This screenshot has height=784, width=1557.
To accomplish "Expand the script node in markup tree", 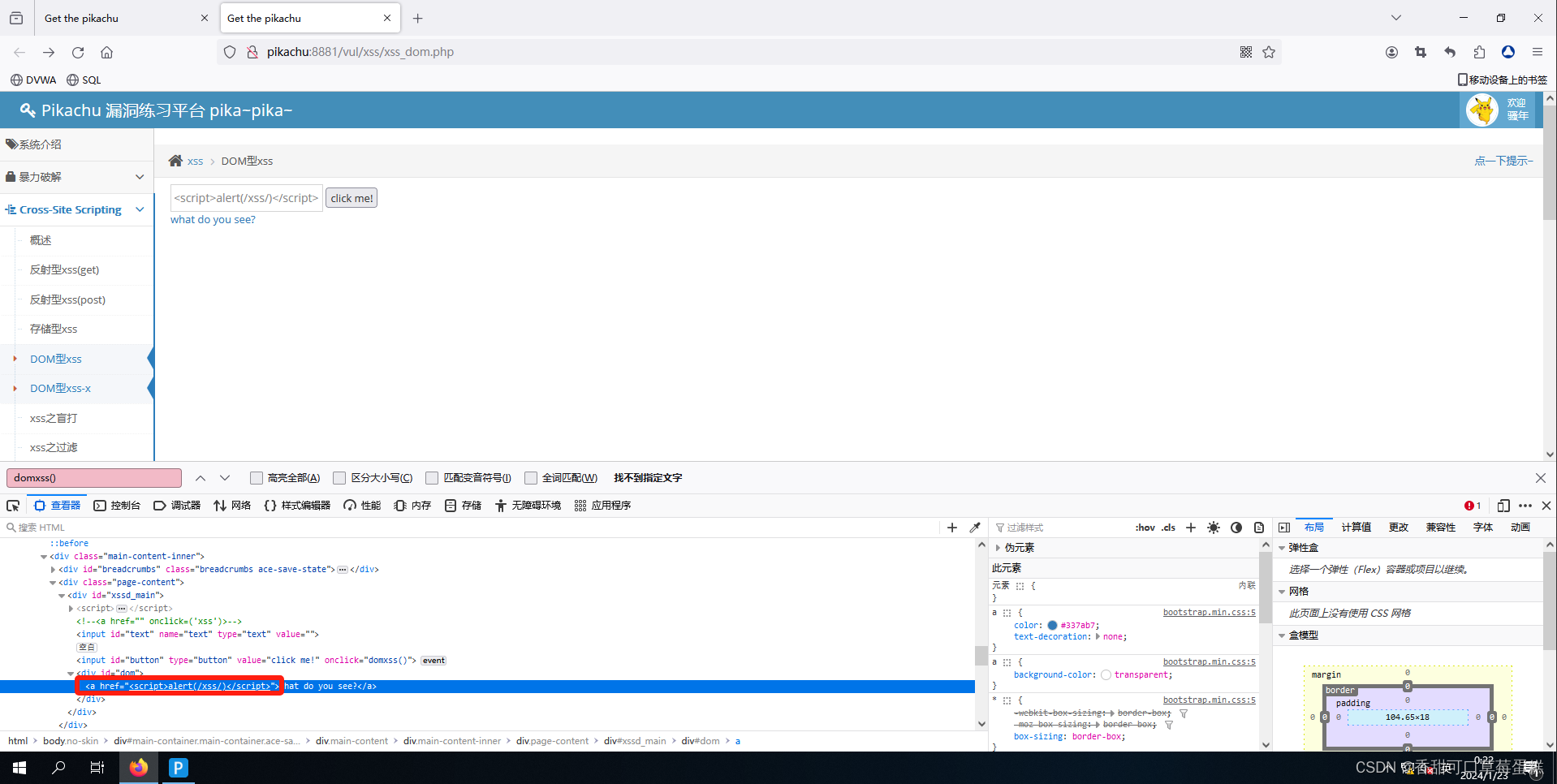I will [x=71, y=609].
